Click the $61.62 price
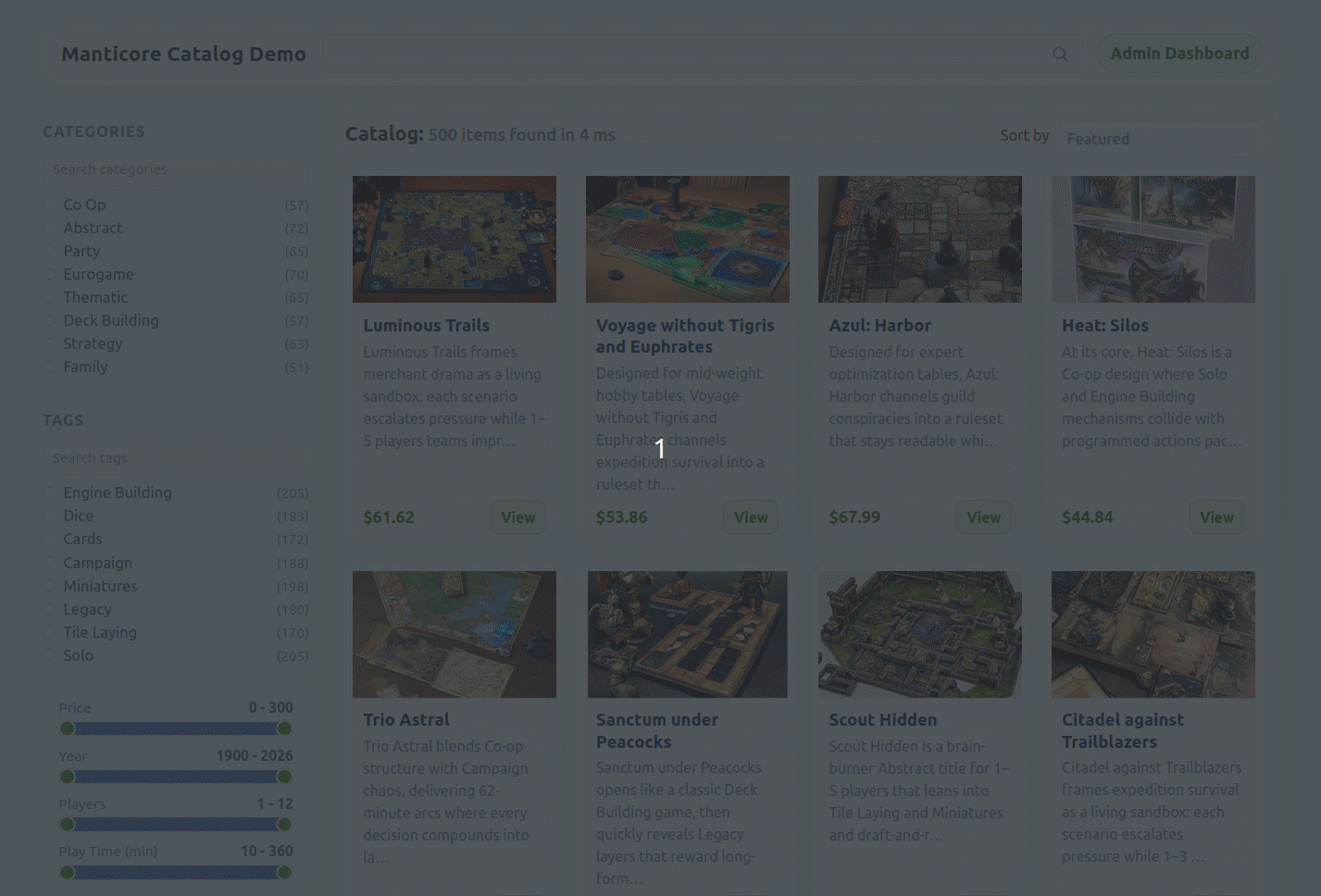This screenshot has height=896, width=1321. point(388,517)
